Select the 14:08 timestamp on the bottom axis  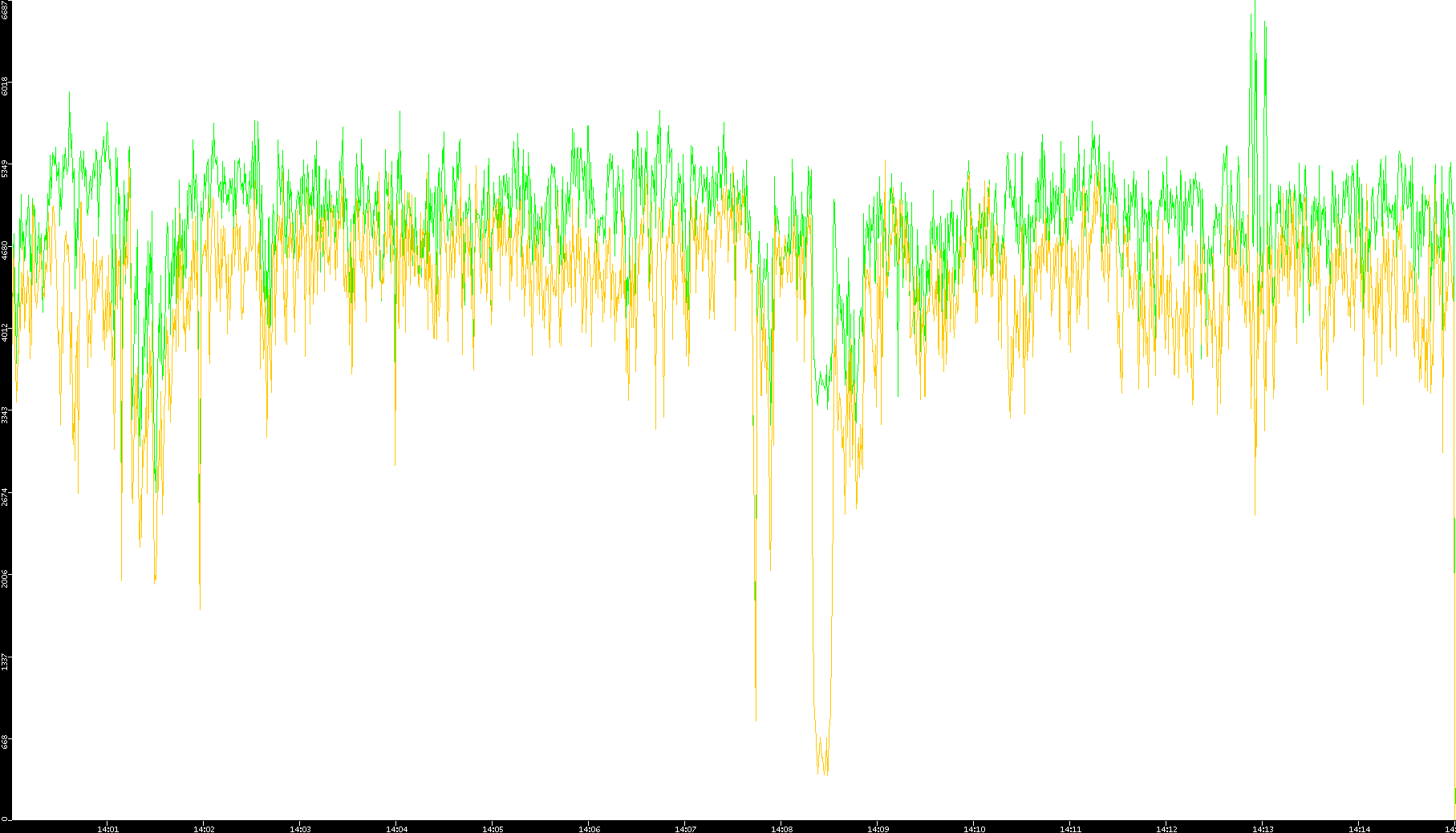(781, 828)
